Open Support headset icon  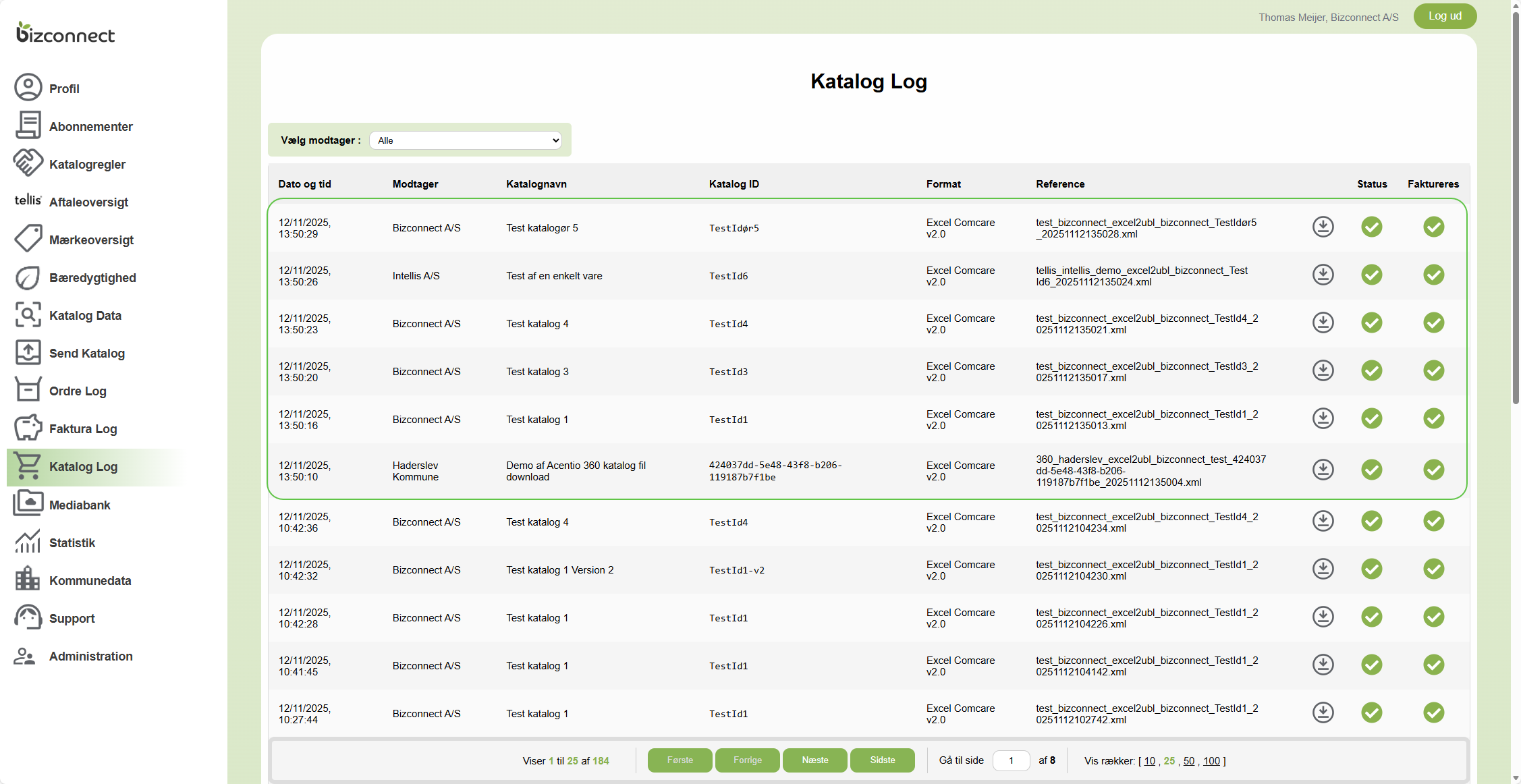click(x=28, y=617)
